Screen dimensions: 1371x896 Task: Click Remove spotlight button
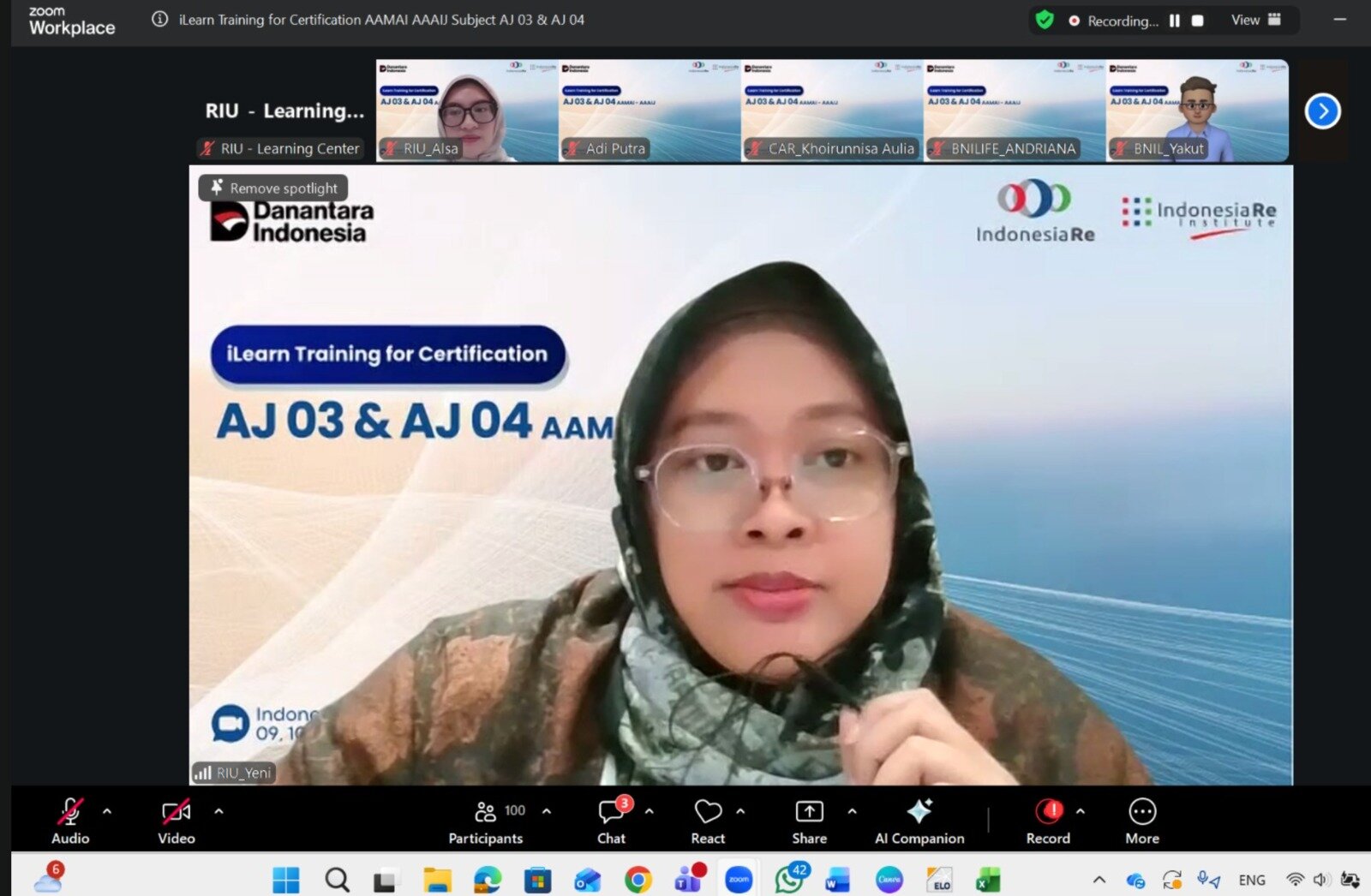pyautogui.click(x=273, y=188)
